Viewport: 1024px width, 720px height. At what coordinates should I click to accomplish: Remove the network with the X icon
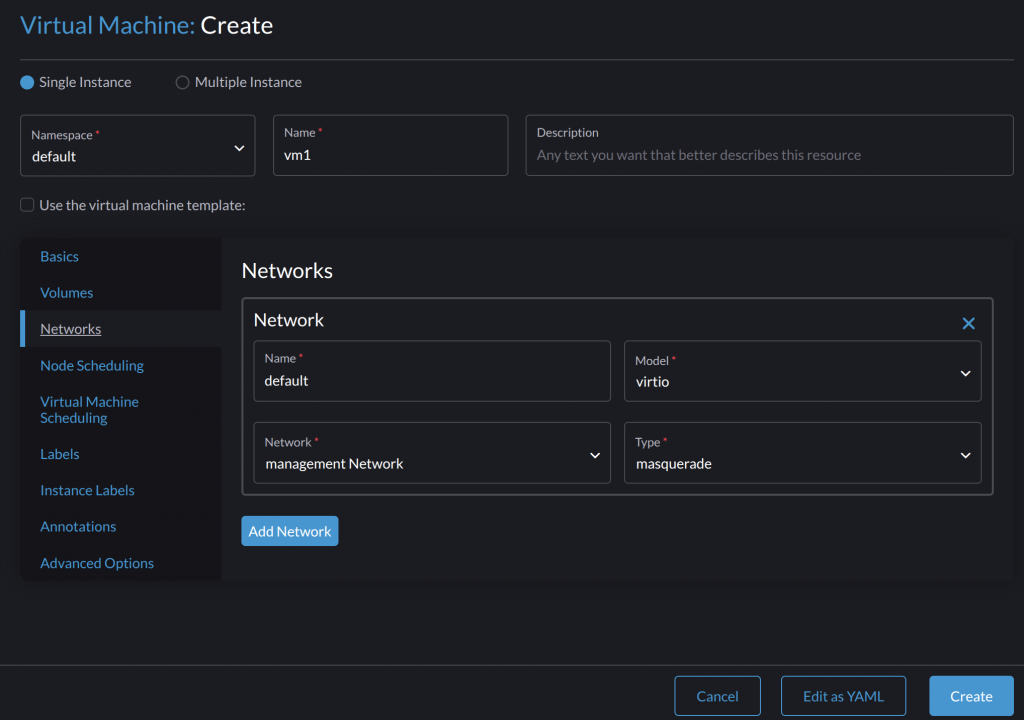pyautogui.click(x=968, y=323)
